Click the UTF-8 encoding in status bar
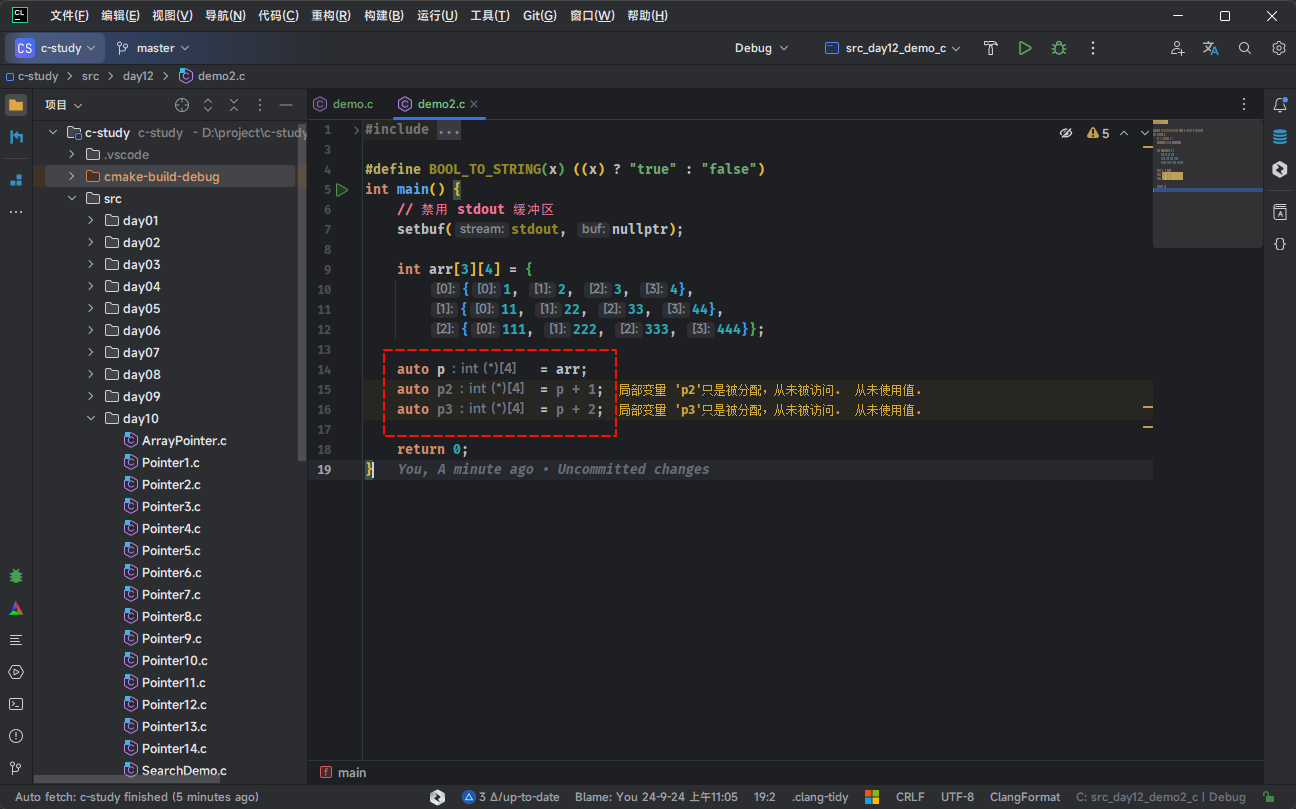 957,797
